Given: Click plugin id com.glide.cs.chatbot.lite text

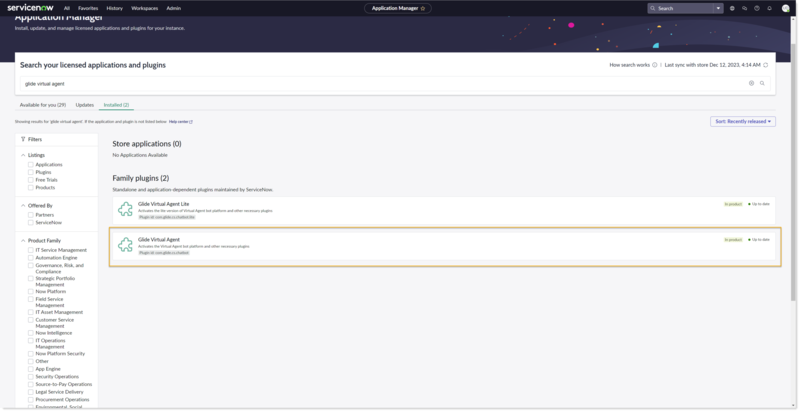Looking at the screenshot, I should tap(167, 217).
